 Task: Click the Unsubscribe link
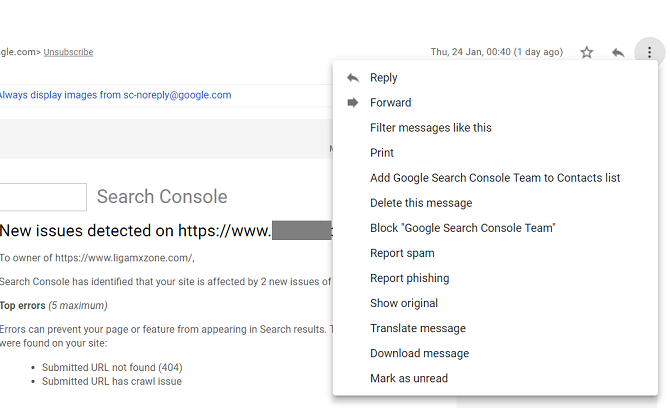(x=68, y=52)
